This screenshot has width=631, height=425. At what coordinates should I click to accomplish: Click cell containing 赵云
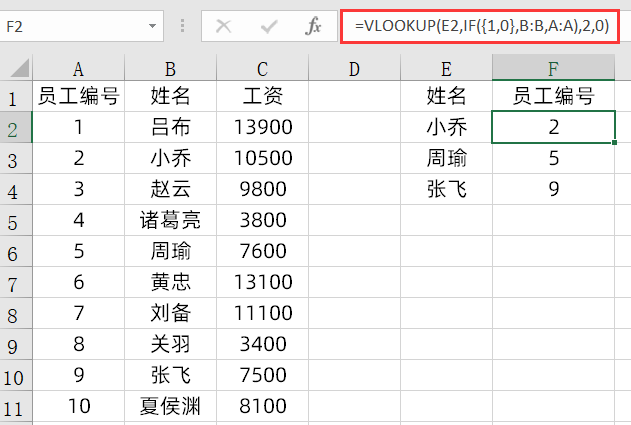[x=171, y=189]
